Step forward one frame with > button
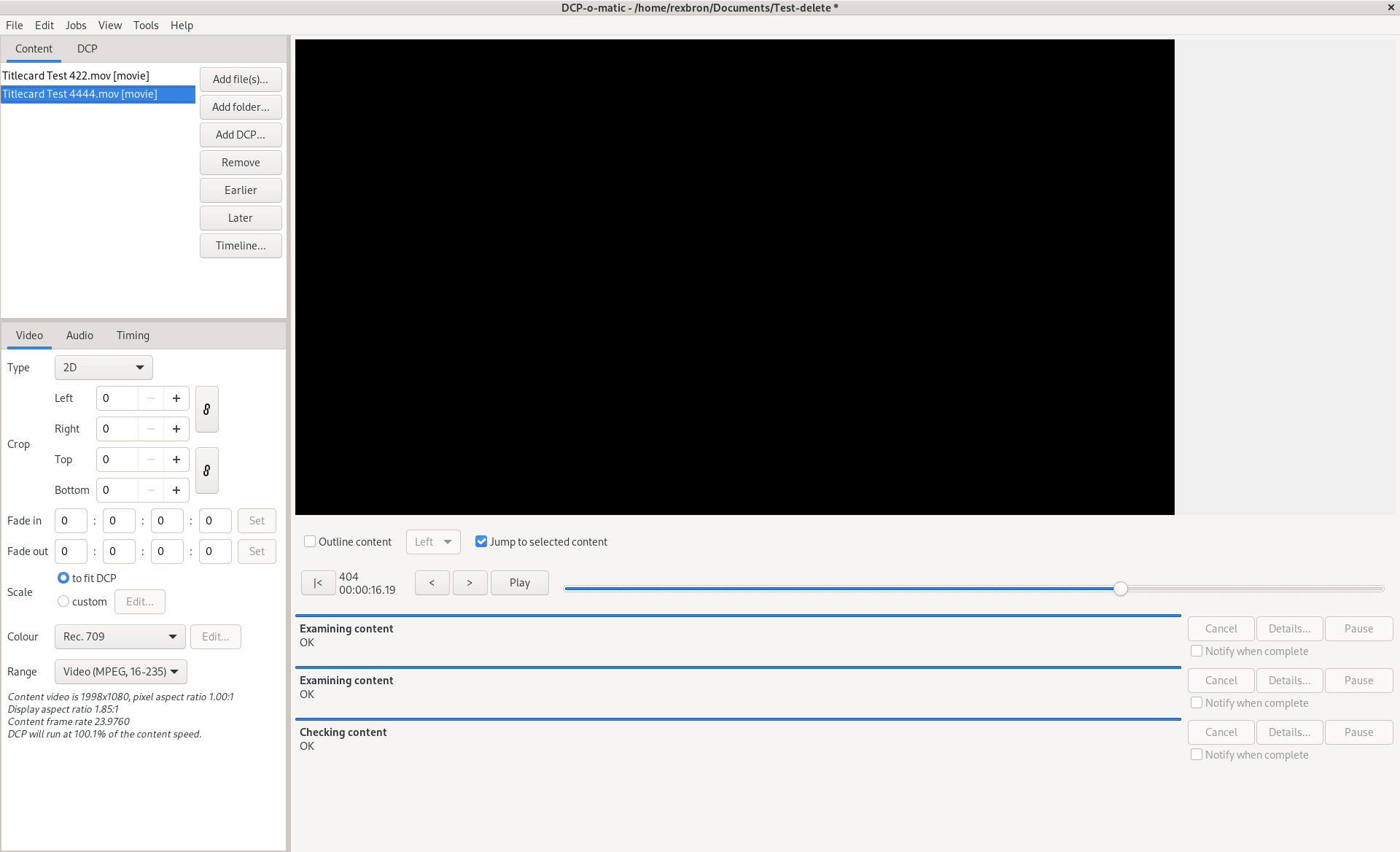The height and width of the screenshot is (852, 1400). [x=470, y=583]
